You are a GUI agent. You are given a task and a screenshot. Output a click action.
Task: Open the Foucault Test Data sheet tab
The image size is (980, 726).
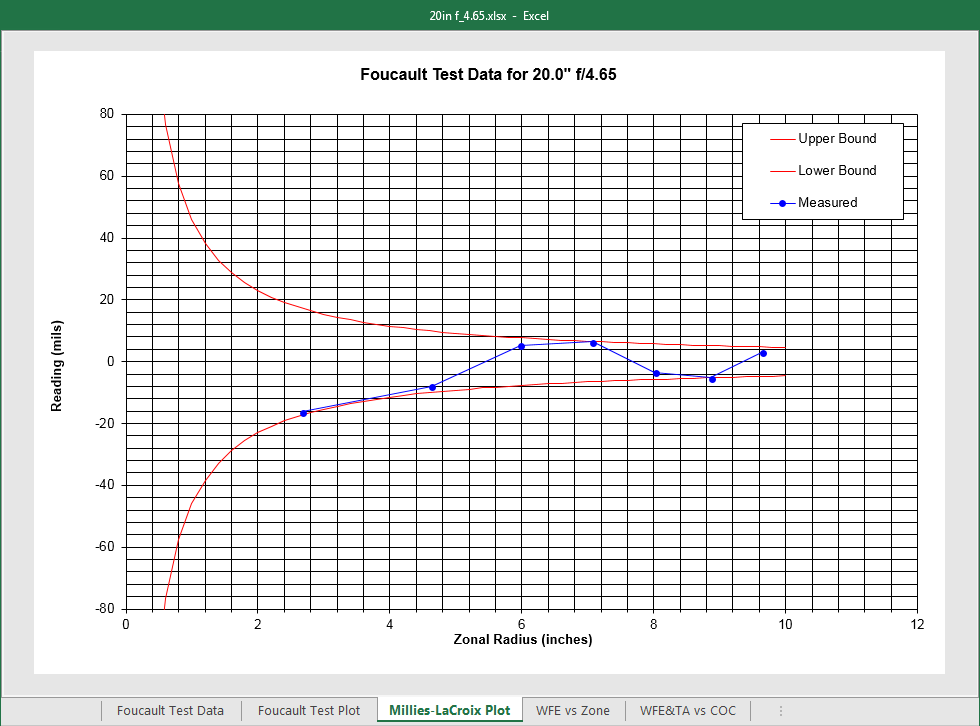pyautogui.click(x=170, y=710)
